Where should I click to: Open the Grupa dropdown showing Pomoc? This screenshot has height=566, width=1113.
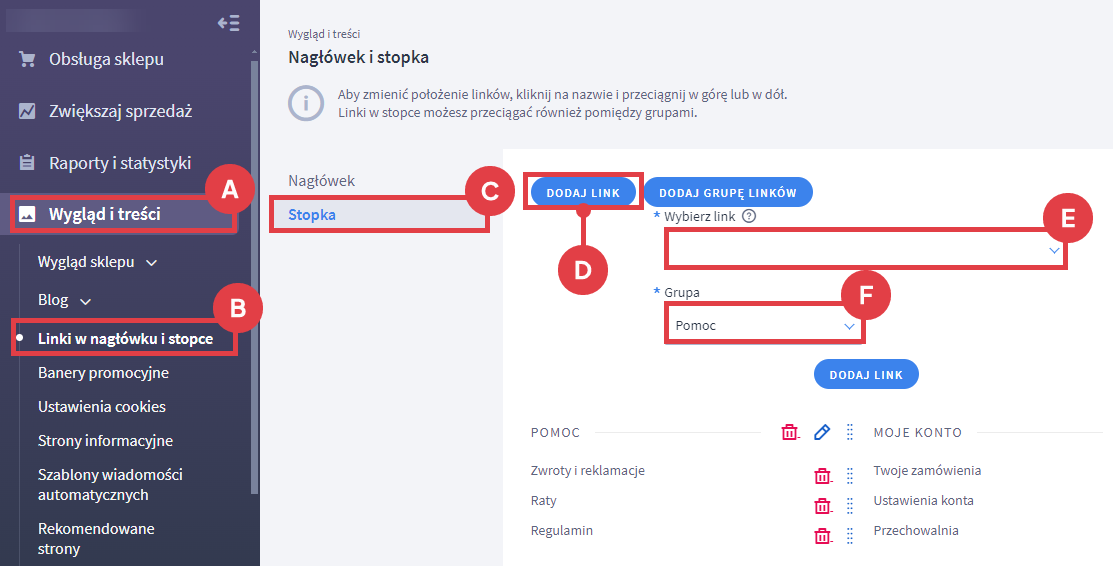(765, 326)
